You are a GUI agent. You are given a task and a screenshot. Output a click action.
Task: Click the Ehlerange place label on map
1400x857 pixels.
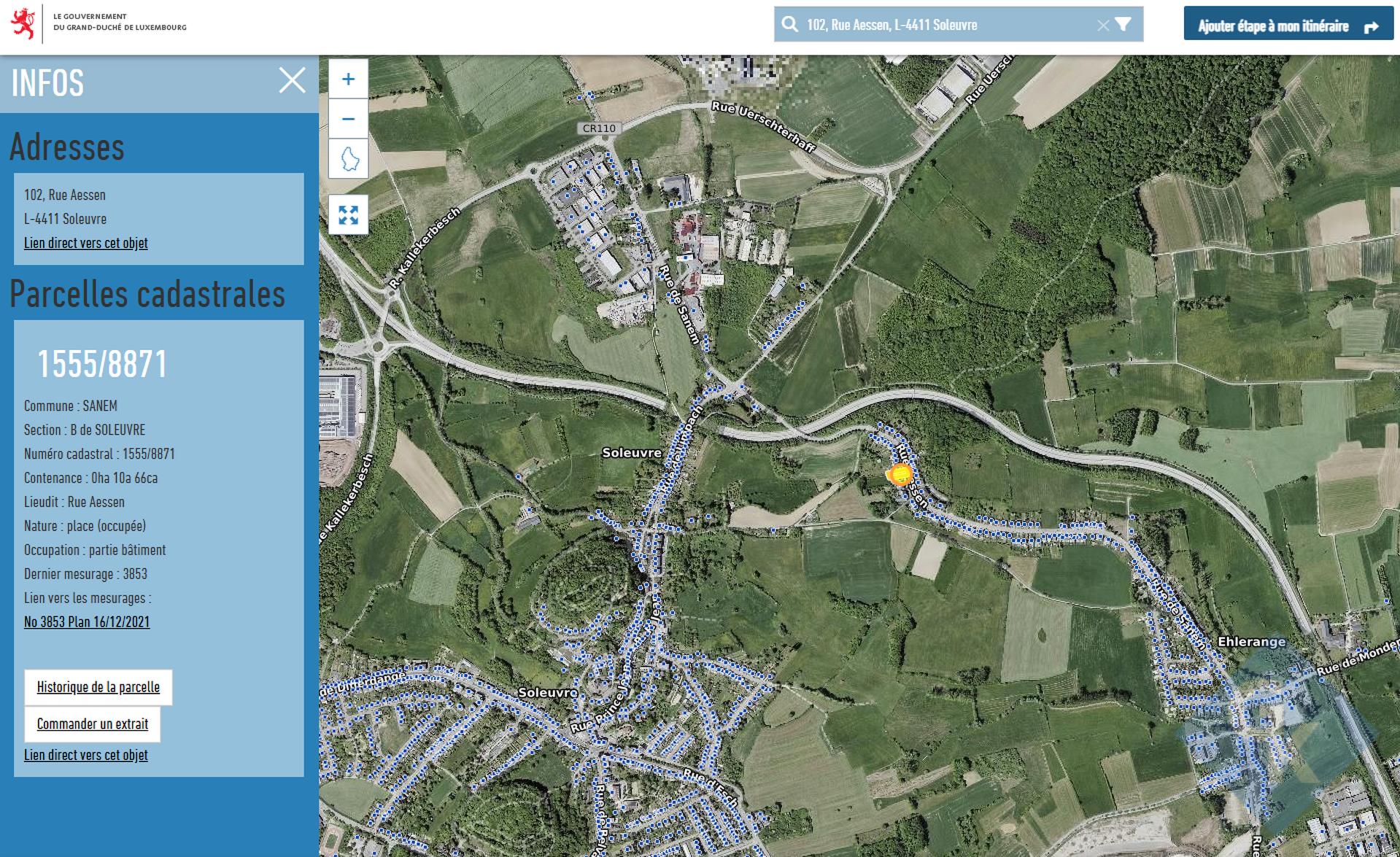pos(1251,642)
